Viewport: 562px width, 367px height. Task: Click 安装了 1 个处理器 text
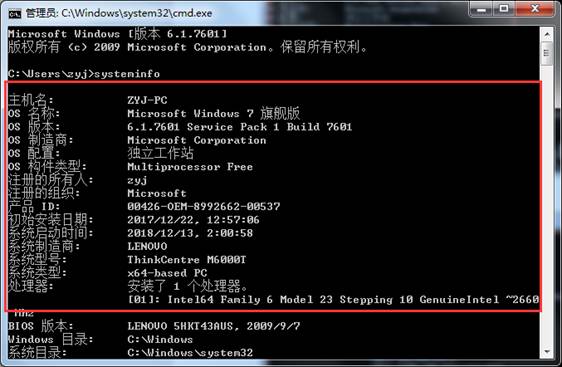point(187,286)
